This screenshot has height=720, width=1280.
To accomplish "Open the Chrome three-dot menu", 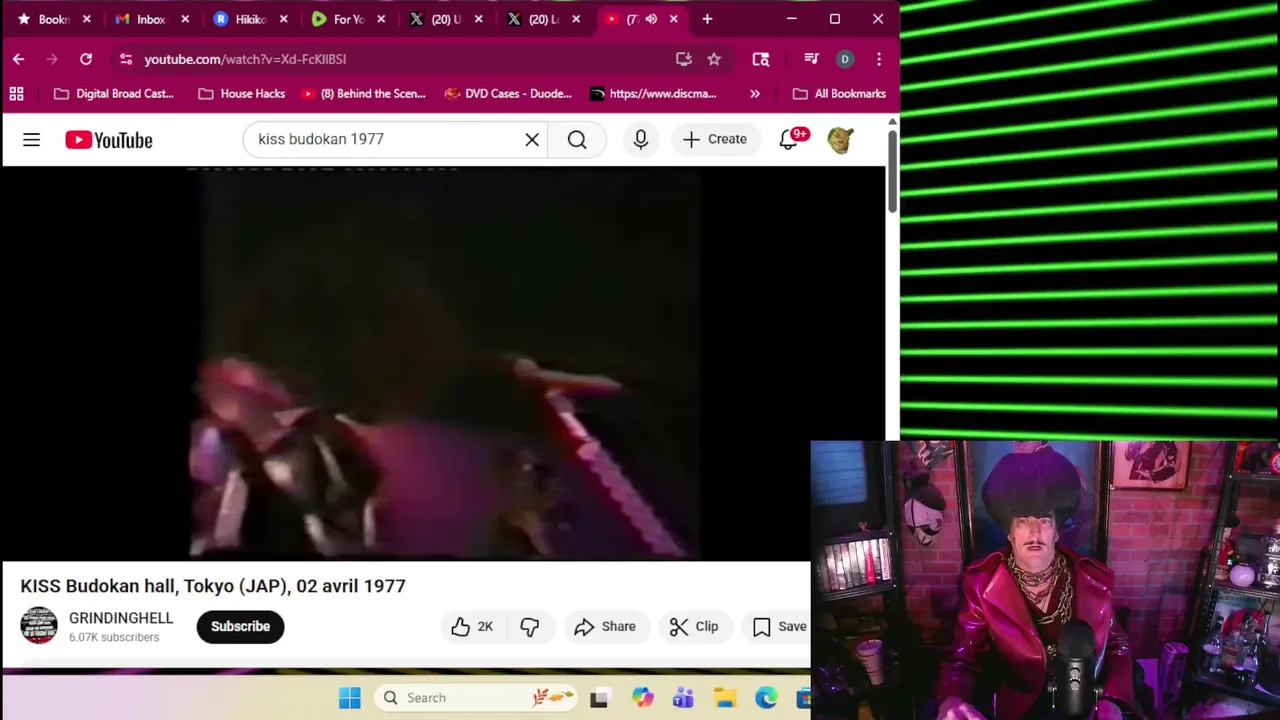I will point(879,59).
